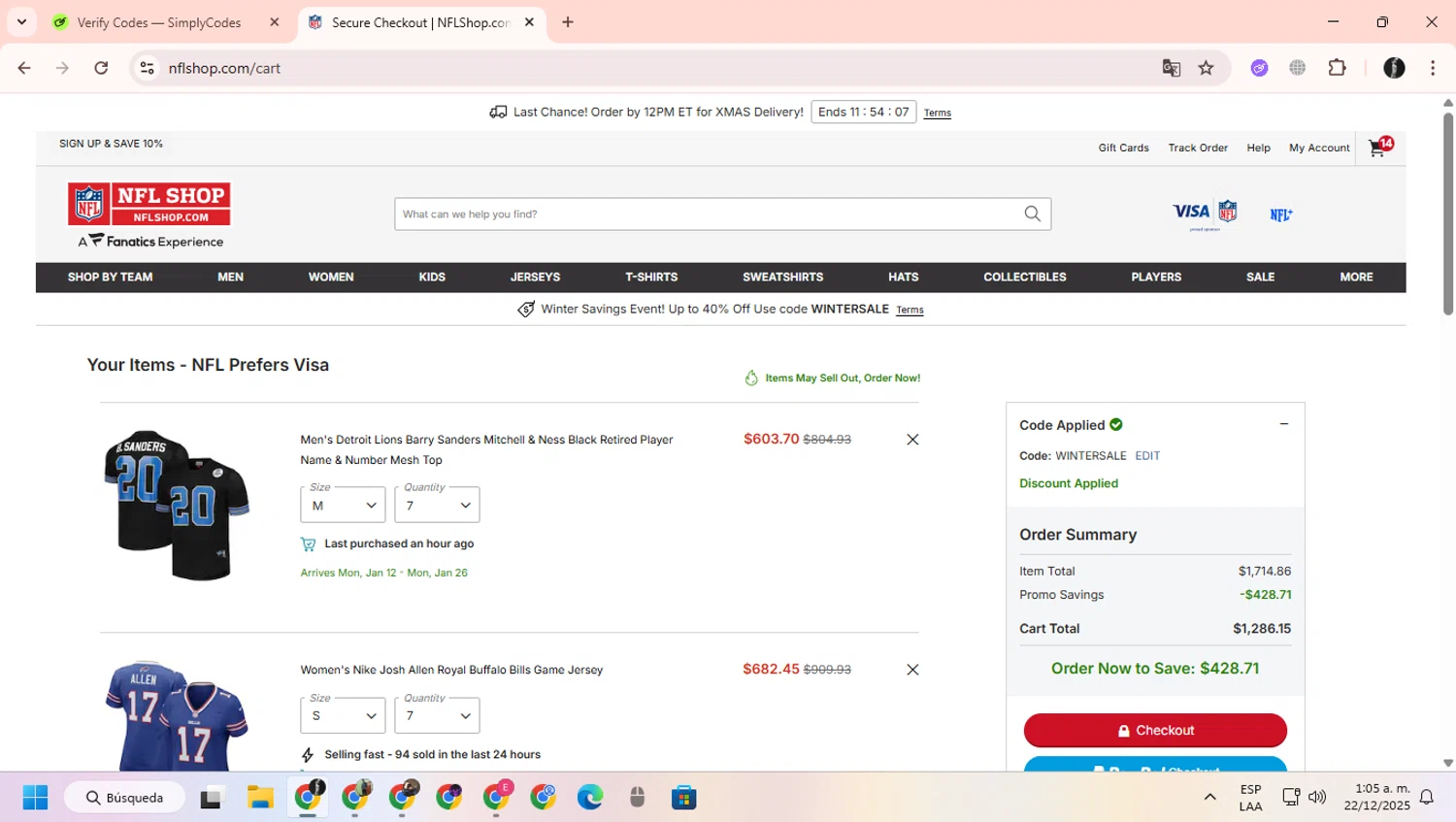The width and height of the screenshot is (1456, 822).
Task: Open the site information icon in address bar
Action: point(148,68)
